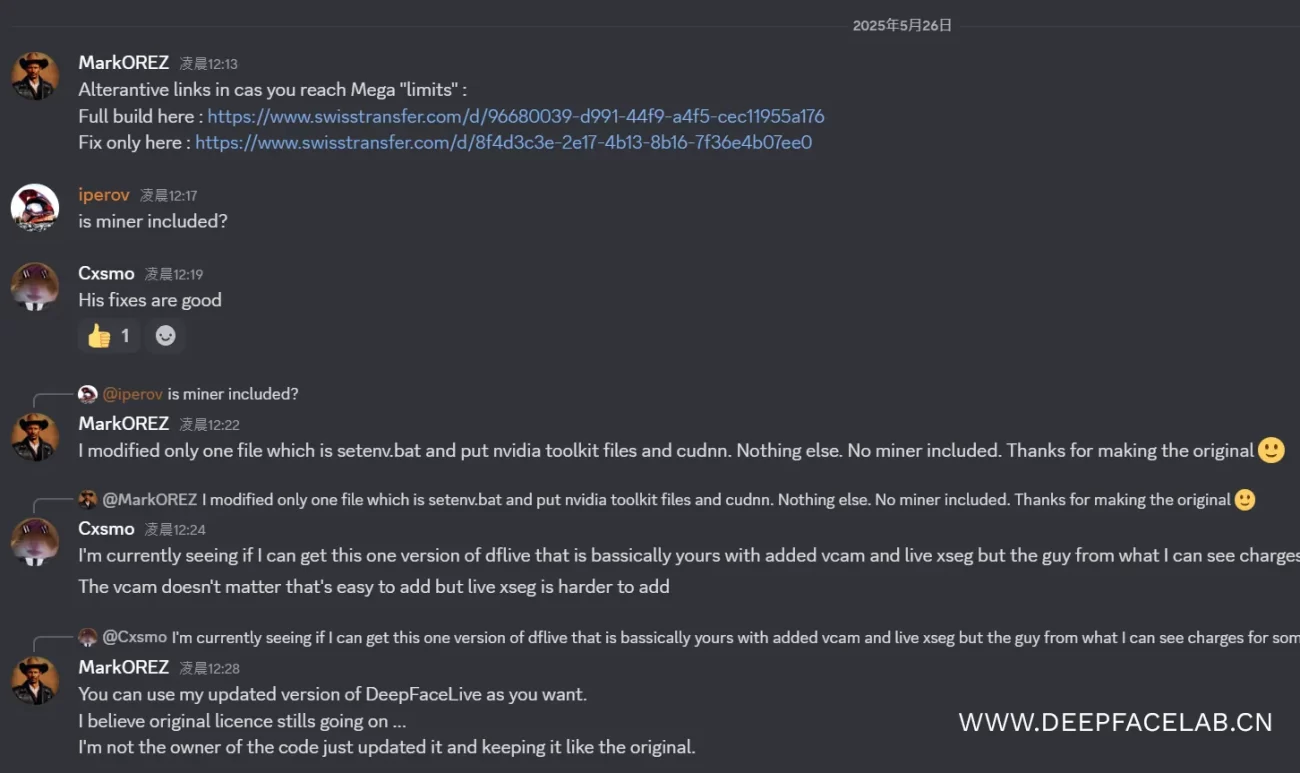Jump to replied message "is miner included?"
The width and height of the screenshot is (1300, 773).
[x=233, y=394]
